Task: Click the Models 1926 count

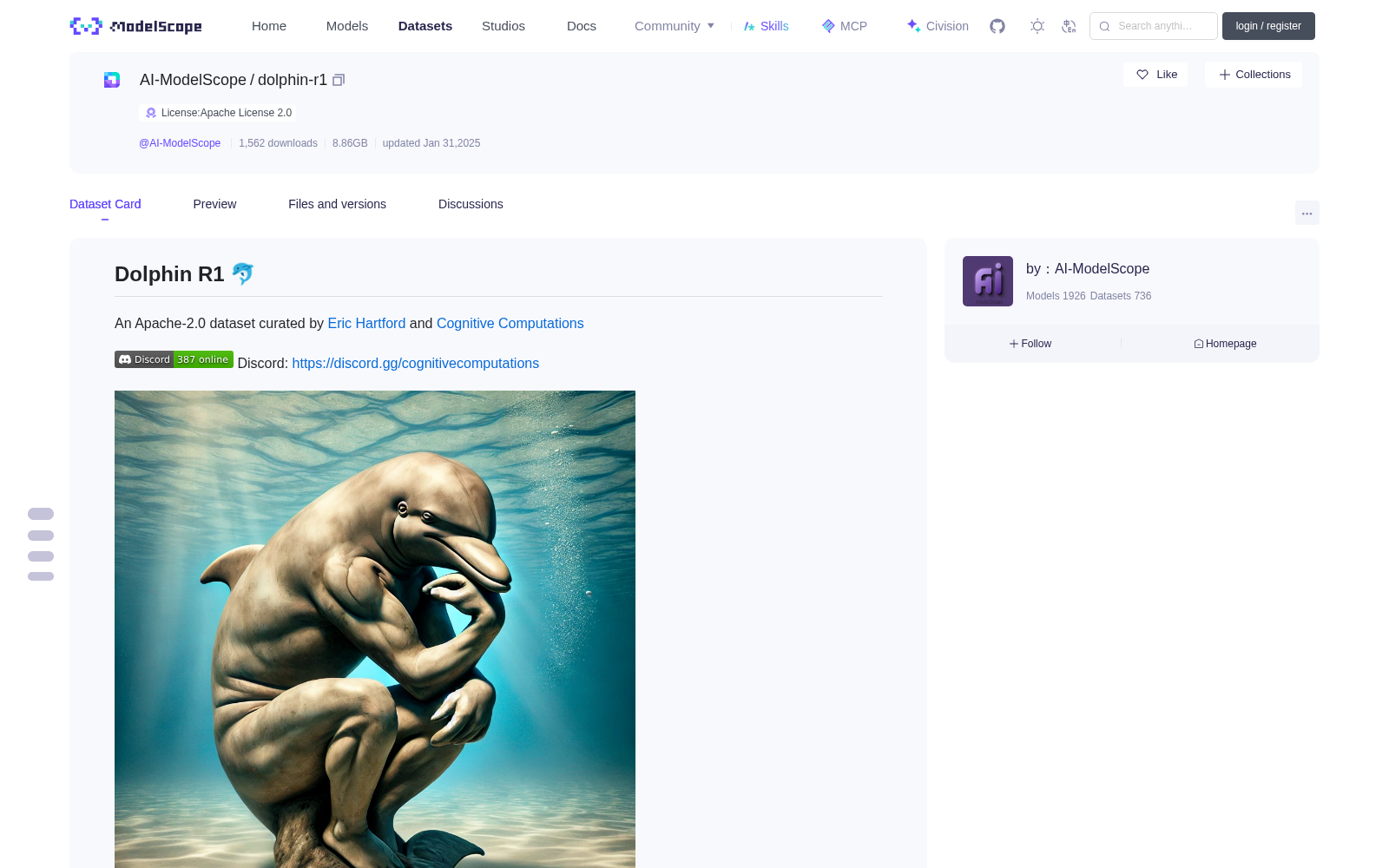Action: tap(1056, 296)
